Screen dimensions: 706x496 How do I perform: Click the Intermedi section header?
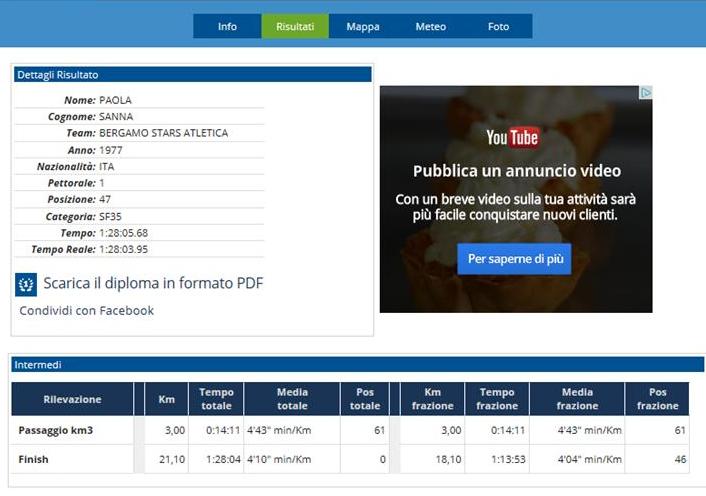[358, 365]
